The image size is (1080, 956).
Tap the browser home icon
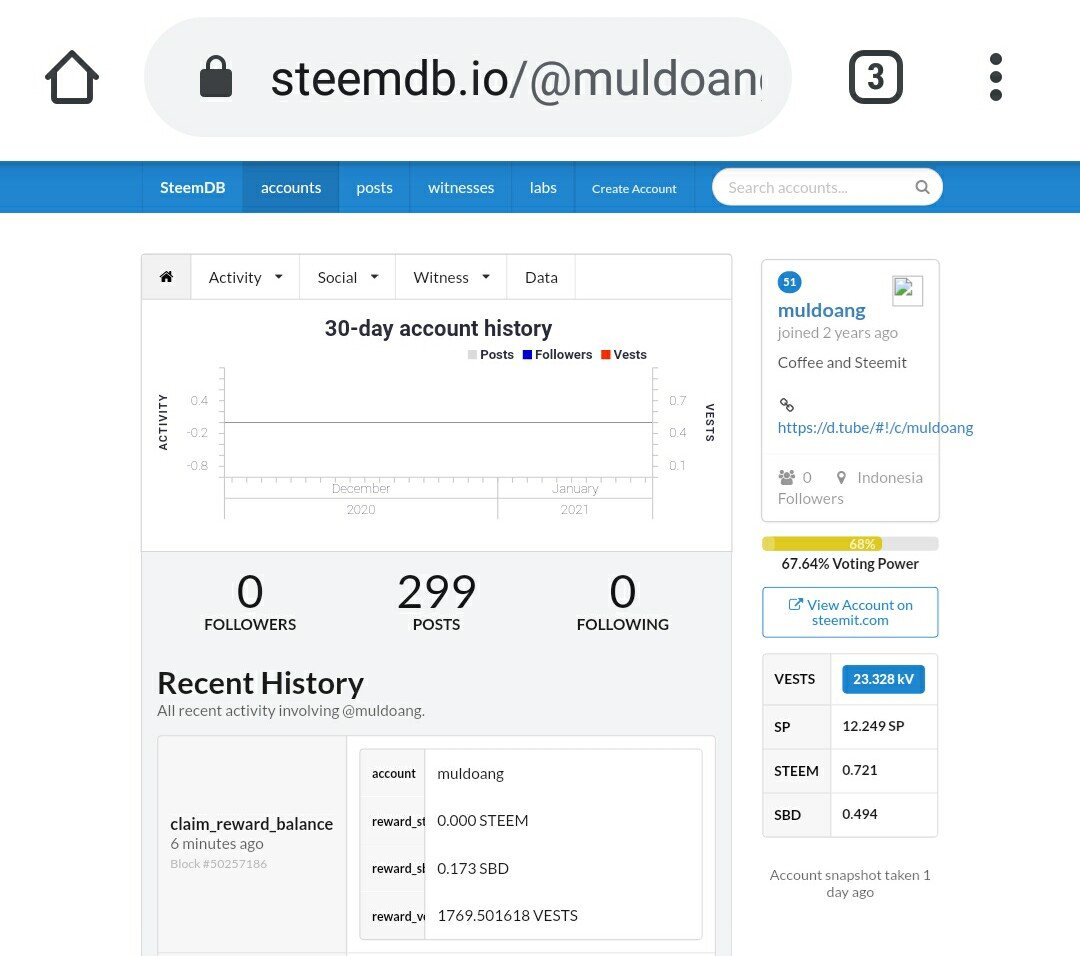tap(72, 77)
